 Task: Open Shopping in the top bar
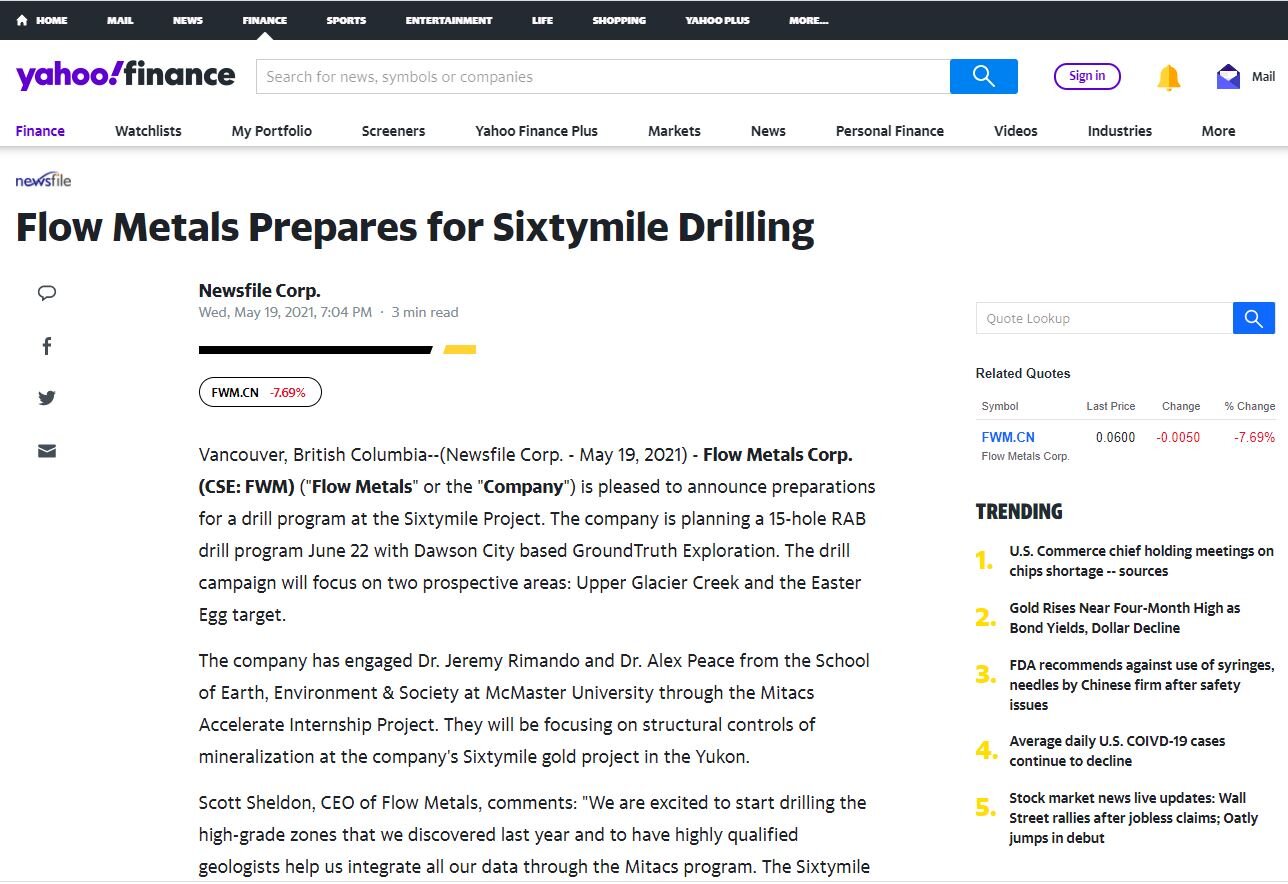(x=619, y=20)
